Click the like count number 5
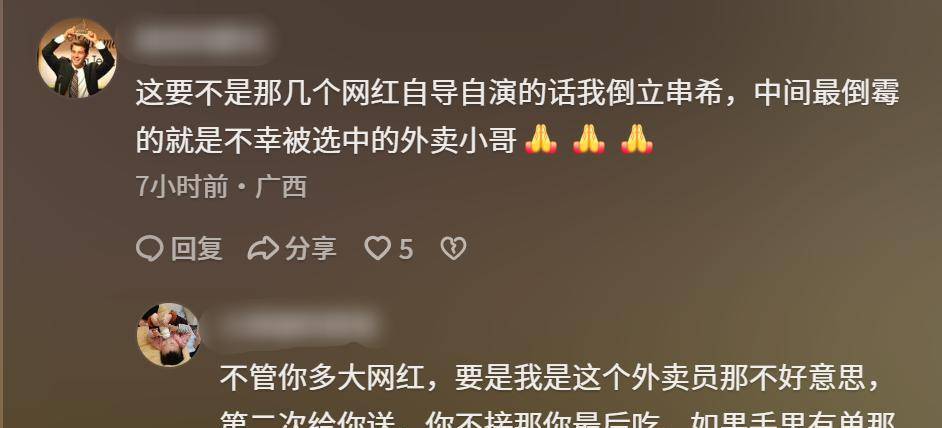Viewport: 942px width, 428px height. coord(406,249)
